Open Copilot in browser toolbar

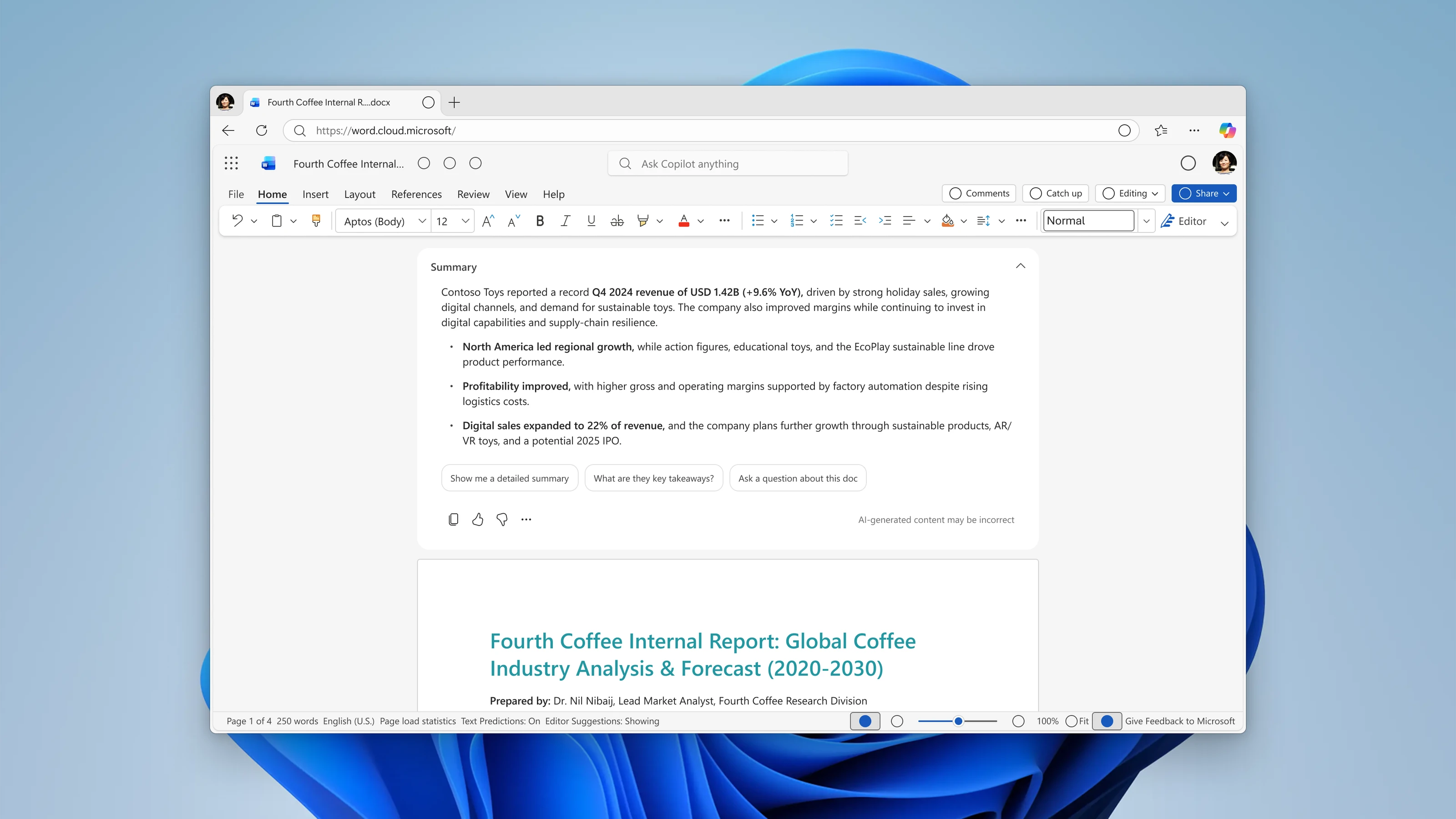(1227, 131)
